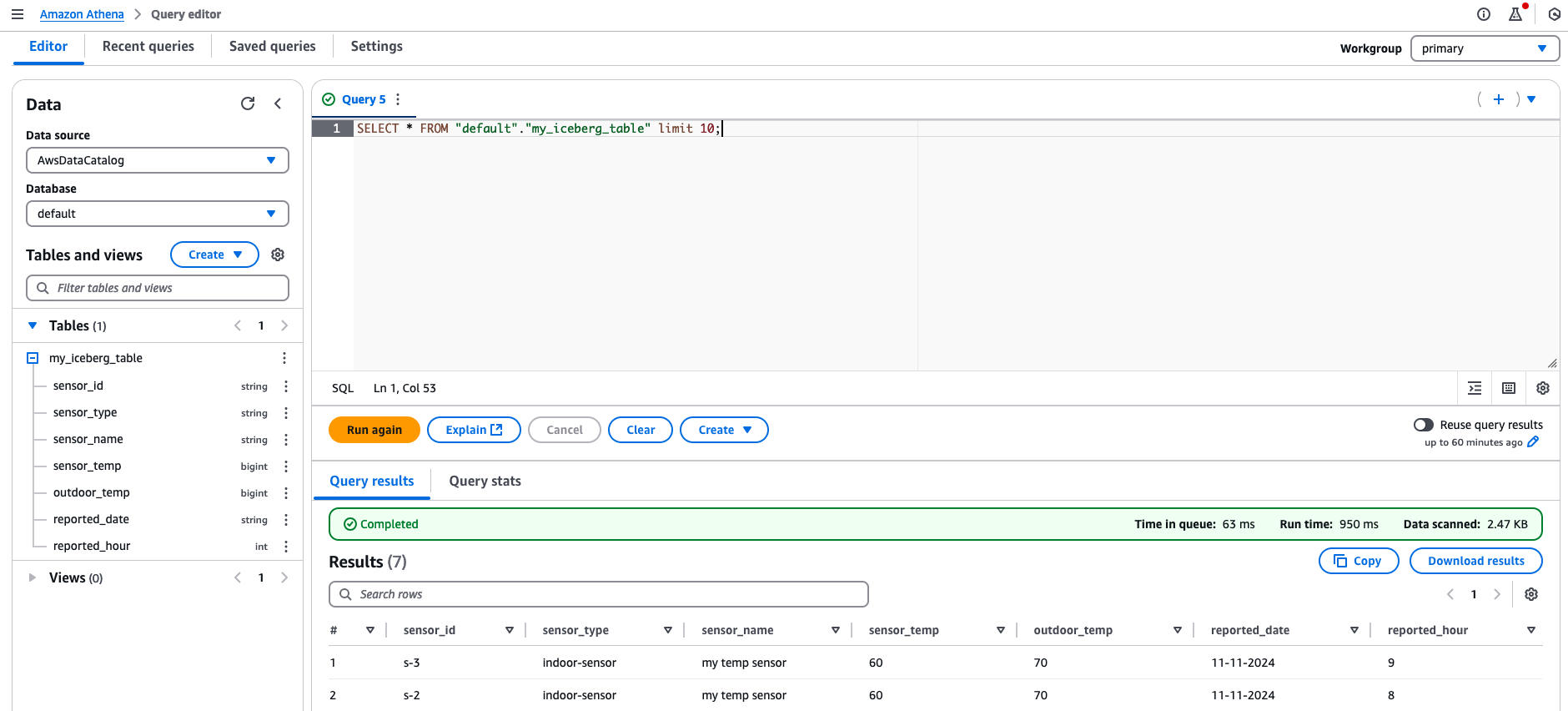Switch to the Recent queries tab
The width and height of the screenshot is (1568, 711).
pos(148,47)
